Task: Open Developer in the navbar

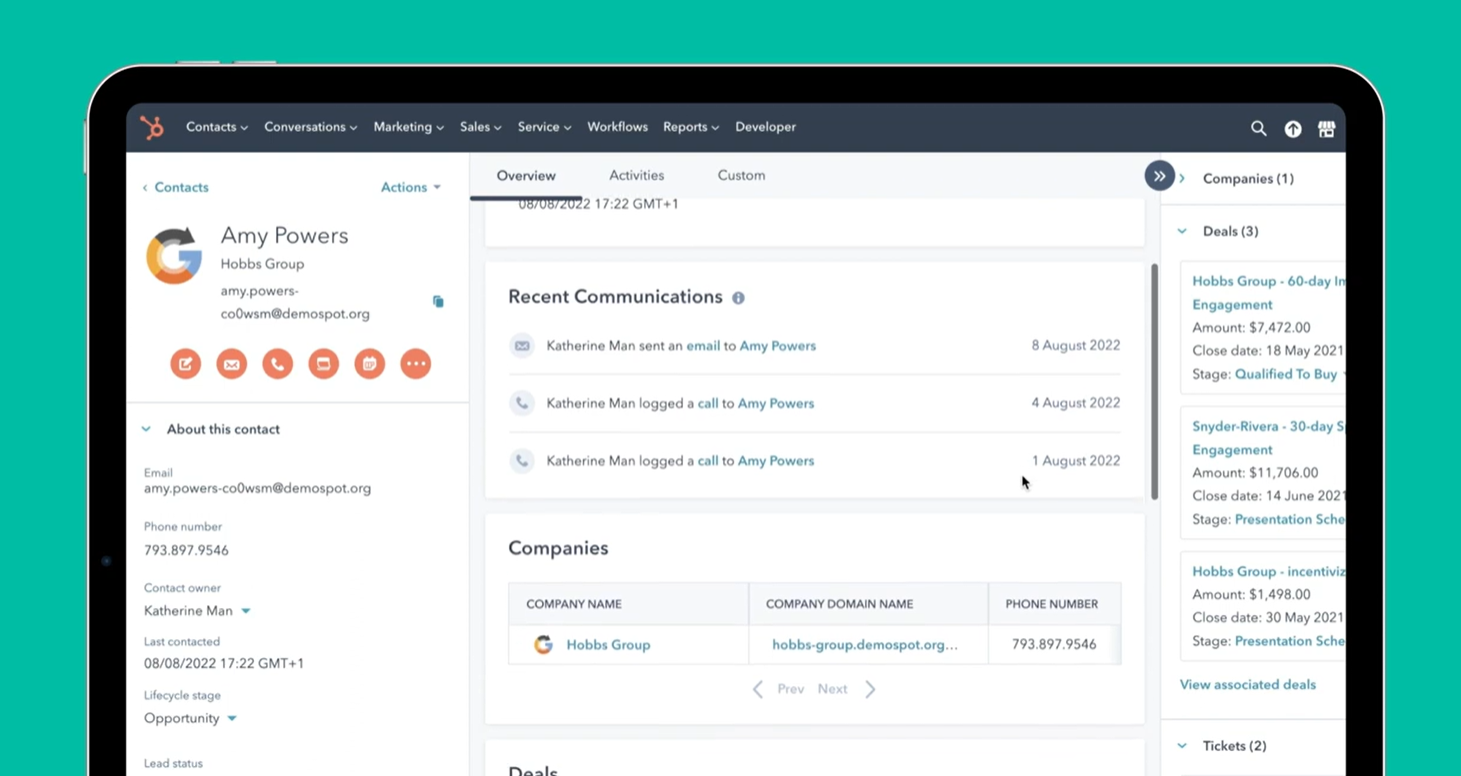Action: [x=766, y=127]
